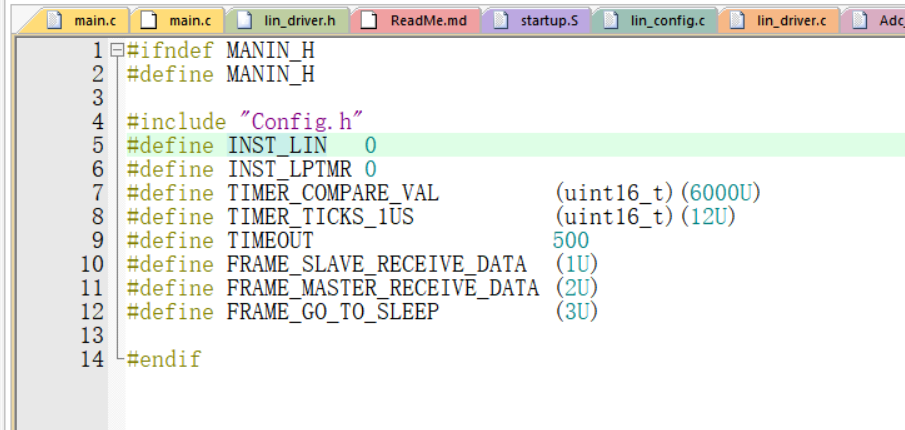This screenshot has height=430, width=905.
Task: Switch to the lin_driver.c tab
Action: click(x=779, y=21)
